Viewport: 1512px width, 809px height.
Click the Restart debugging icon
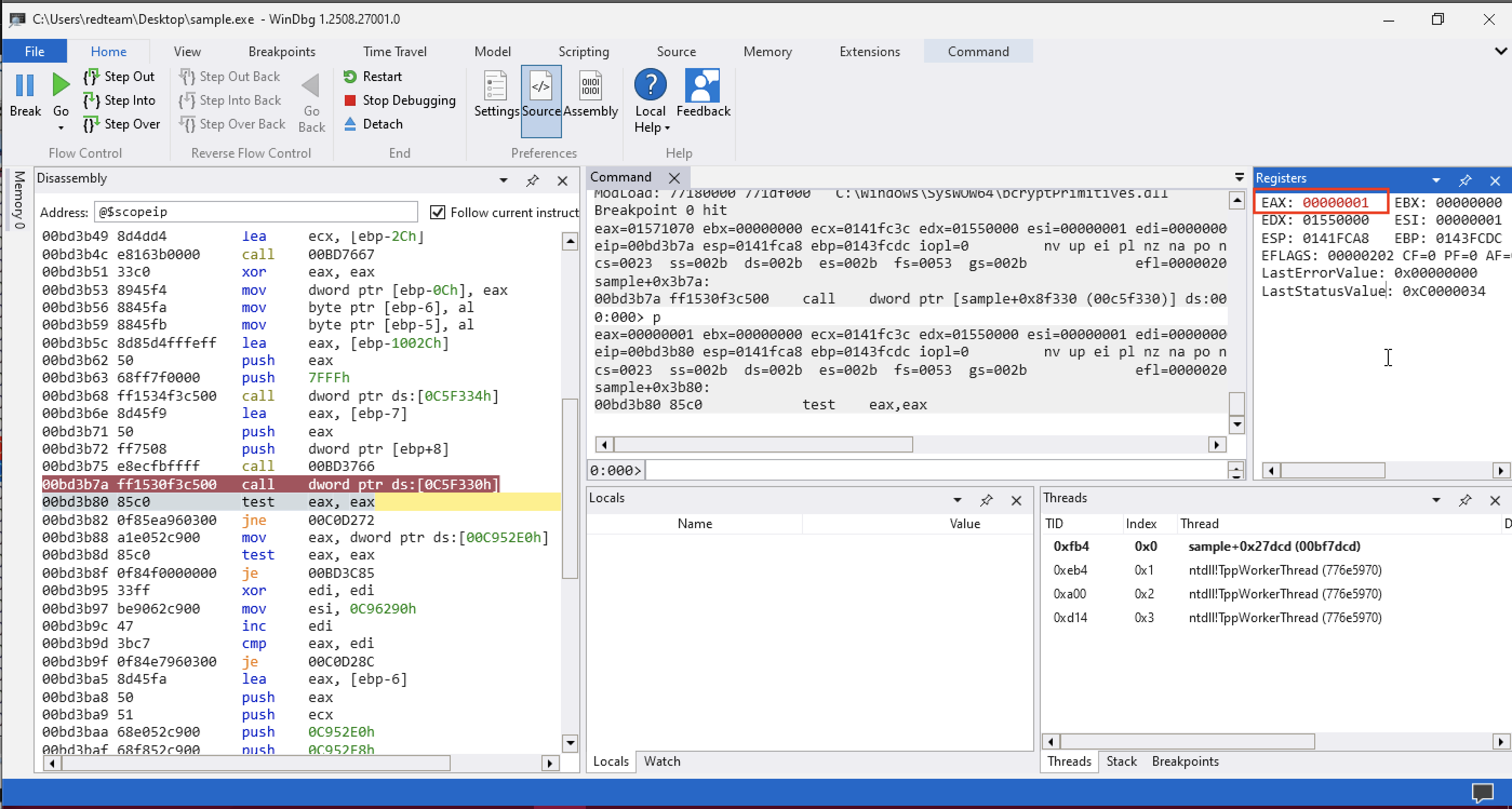(350, 76)
